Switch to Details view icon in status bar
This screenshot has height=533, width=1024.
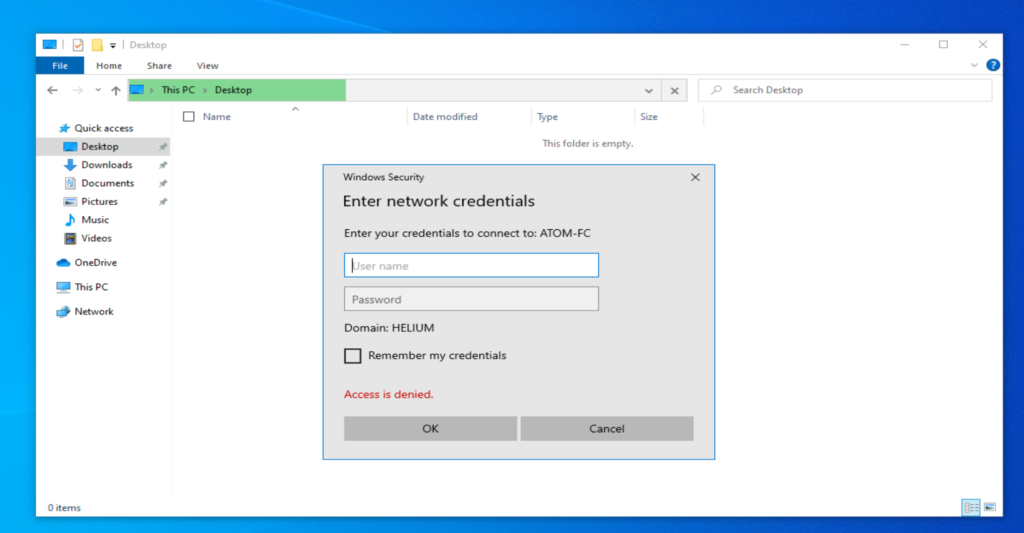(x=970, y=507)
